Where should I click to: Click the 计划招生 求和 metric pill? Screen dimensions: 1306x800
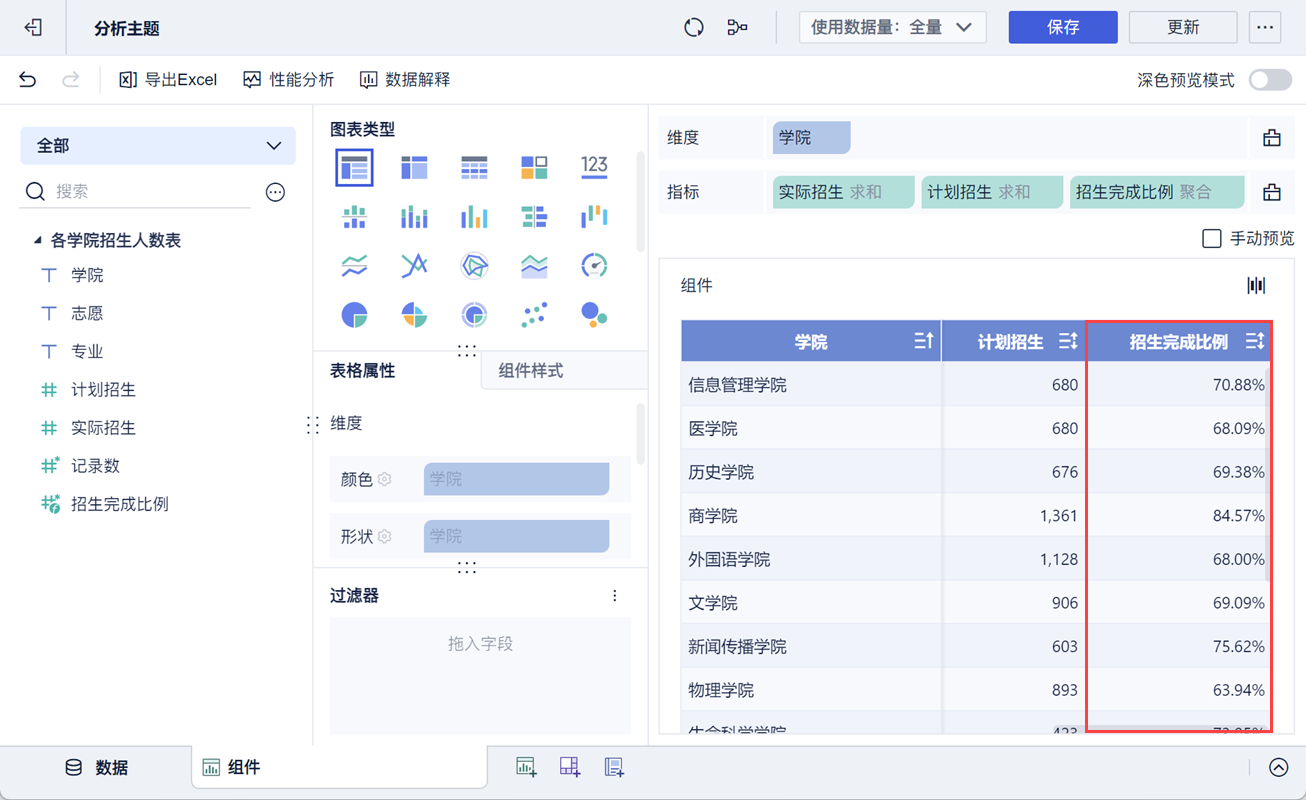tap(991, 192)
